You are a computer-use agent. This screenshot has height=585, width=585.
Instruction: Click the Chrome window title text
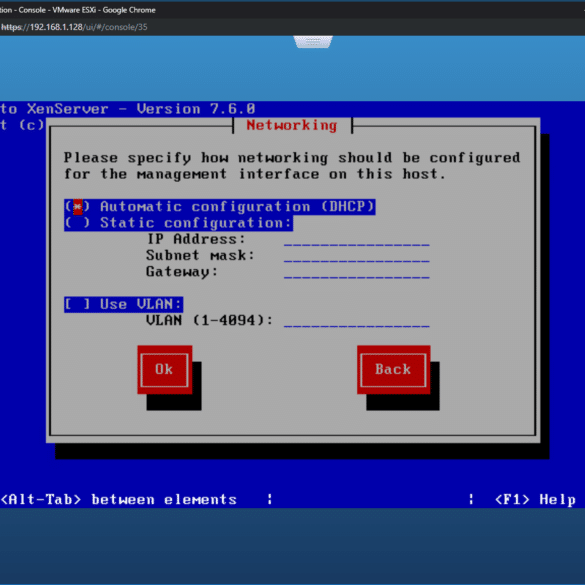78,10
